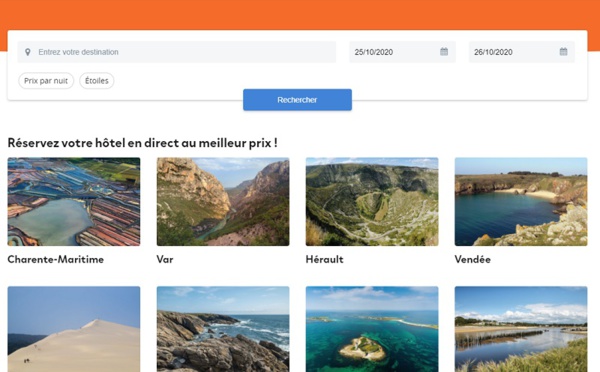Click heading 'Réservez votre hôtel en direct'

pos(142,143)
